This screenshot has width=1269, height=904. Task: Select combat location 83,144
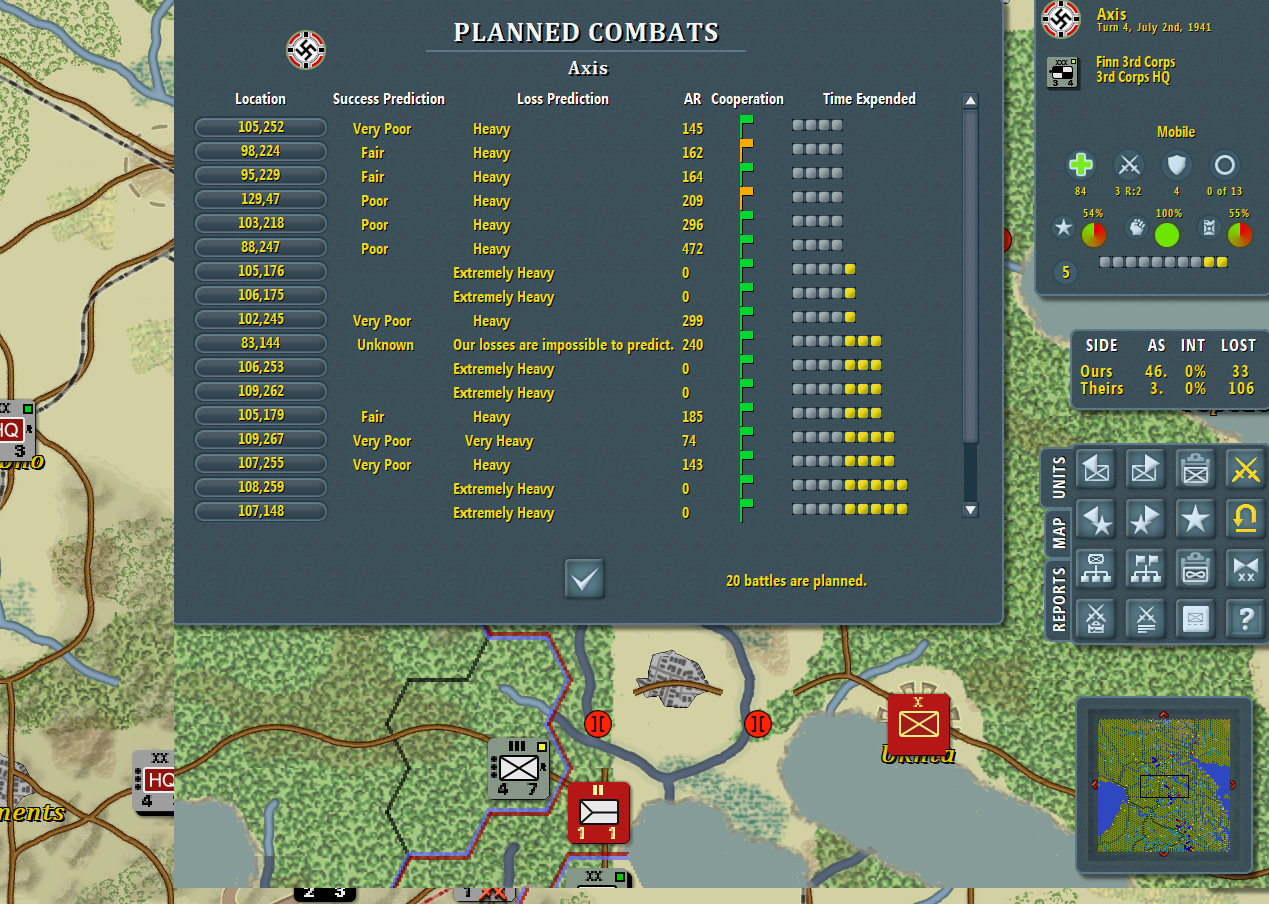pyautogui.click(x=261, y=344)
